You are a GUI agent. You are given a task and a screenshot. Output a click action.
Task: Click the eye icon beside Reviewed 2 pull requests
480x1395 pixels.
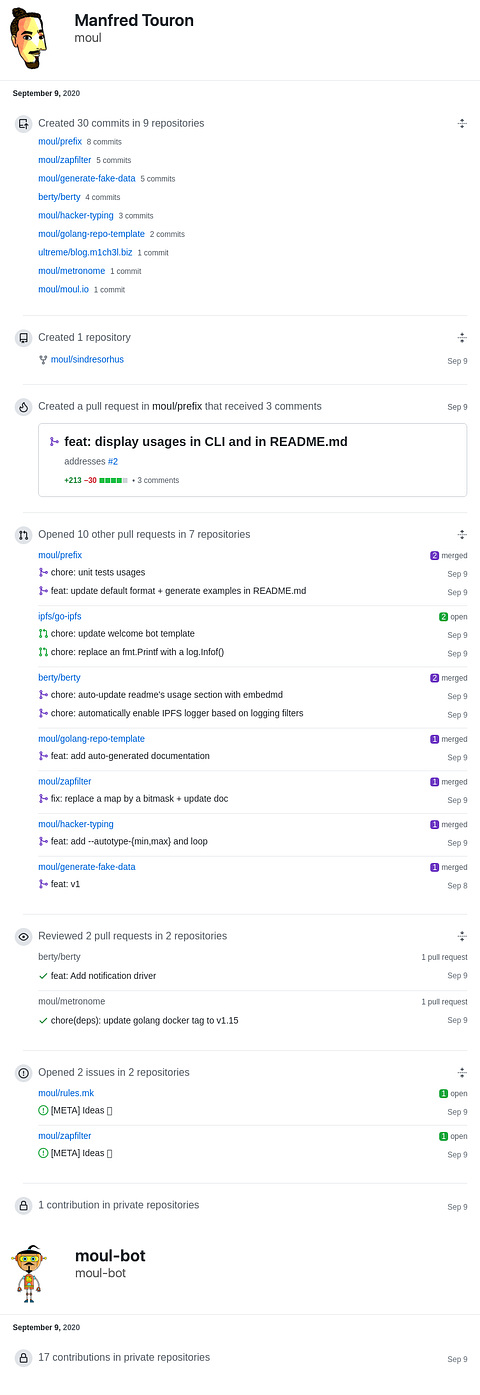[x=23, y=937]
